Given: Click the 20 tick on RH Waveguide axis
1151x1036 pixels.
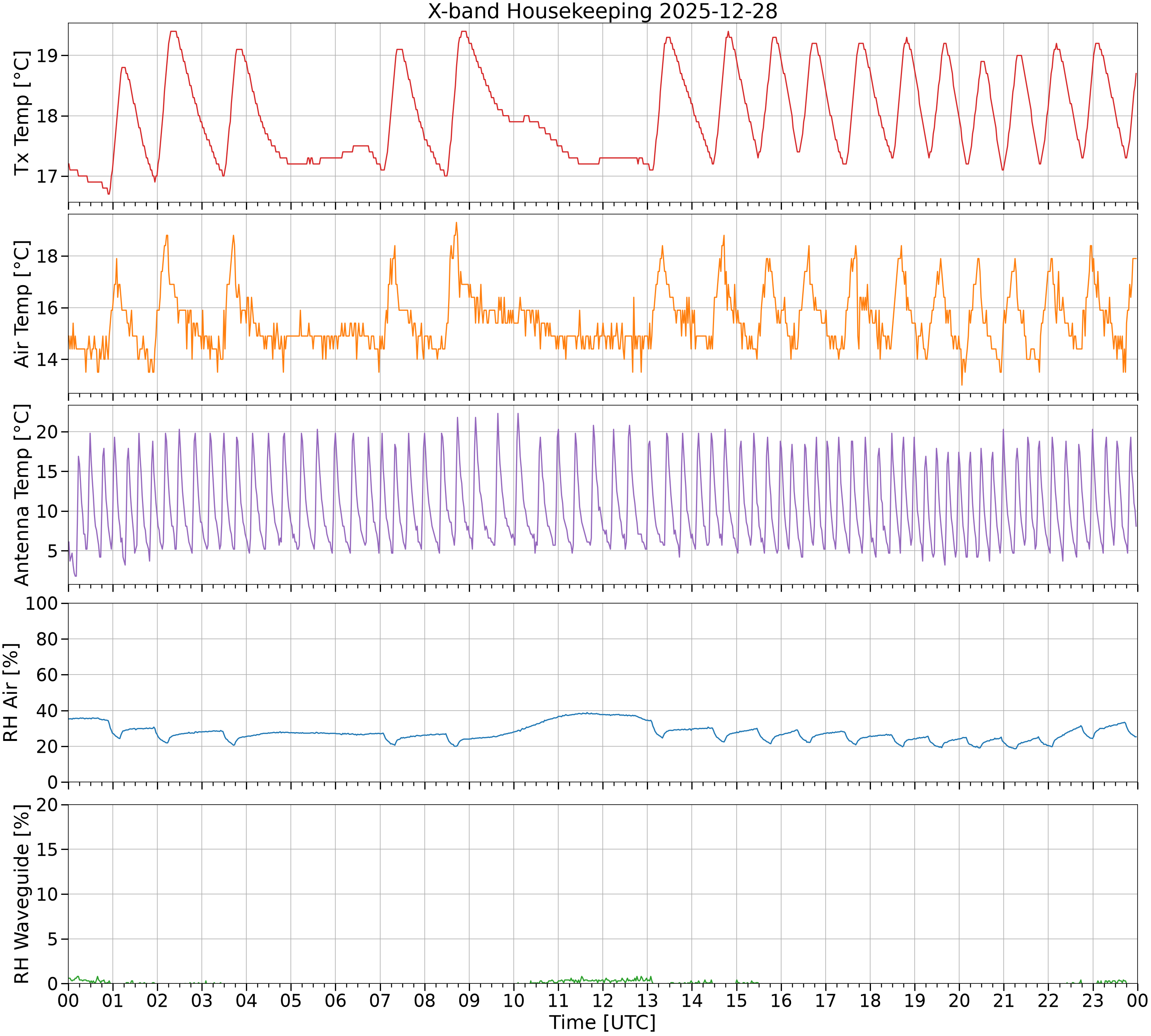Looking at the screenshot, I should coord(47,805).
